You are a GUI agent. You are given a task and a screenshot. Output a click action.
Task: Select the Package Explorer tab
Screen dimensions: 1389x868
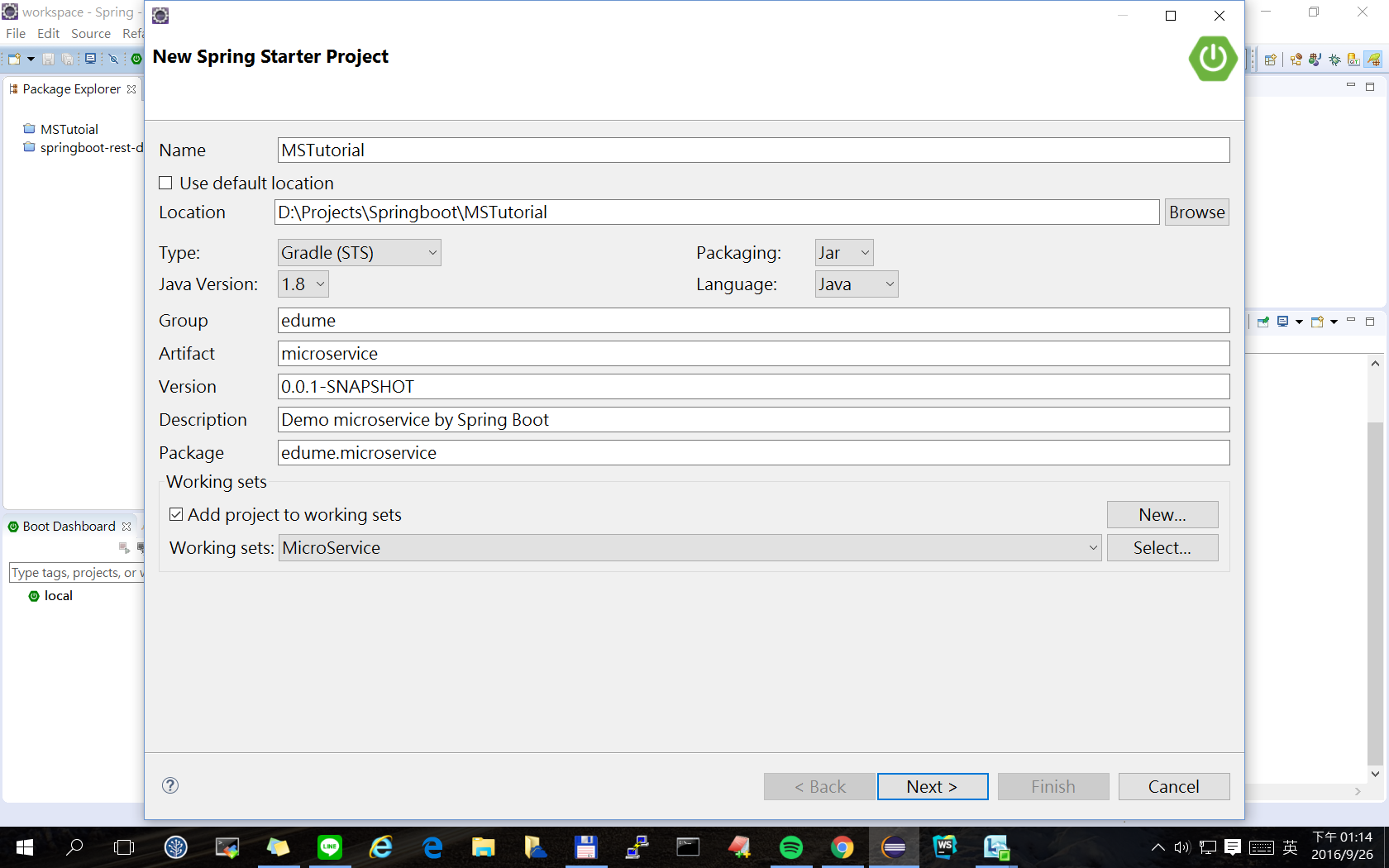point(71,89)
